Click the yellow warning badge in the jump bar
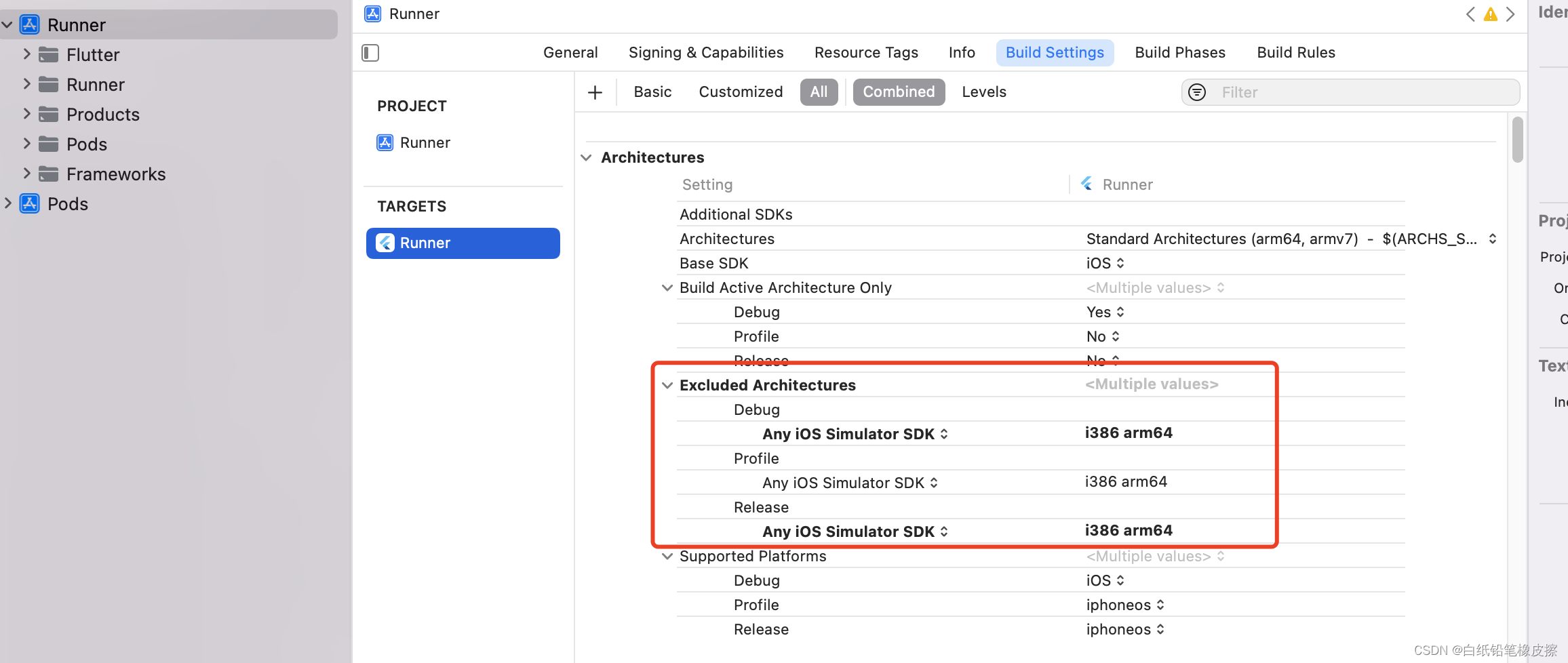The width and height of the screenshot is (1568, 663). 1490,14
